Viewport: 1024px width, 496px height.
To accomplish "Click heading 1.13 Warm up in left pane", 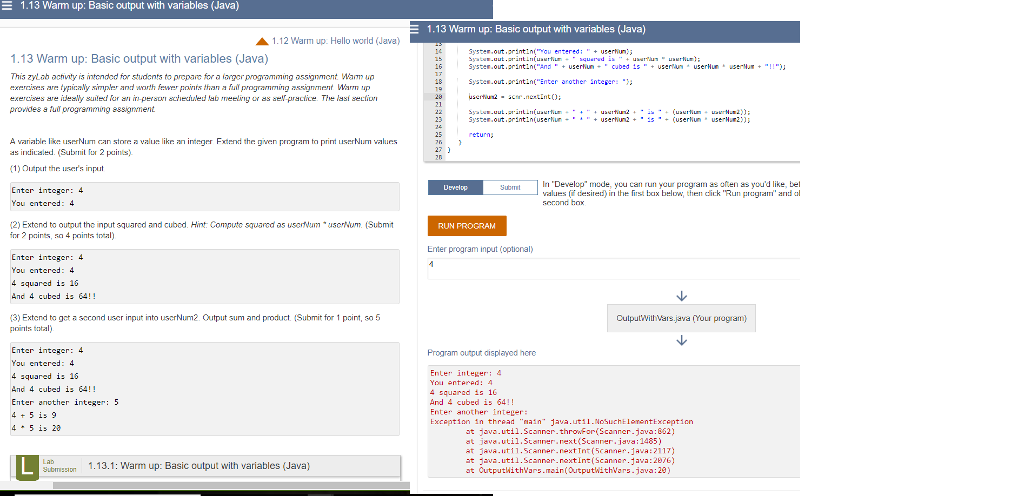I will pos(140,59).
